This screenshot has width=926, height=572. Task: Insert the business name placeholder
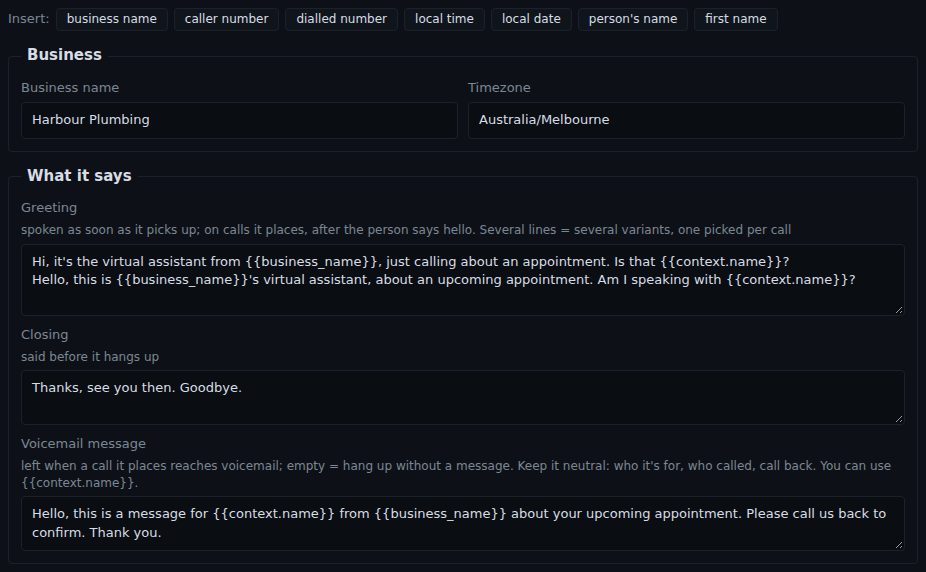tap(112, 19)
